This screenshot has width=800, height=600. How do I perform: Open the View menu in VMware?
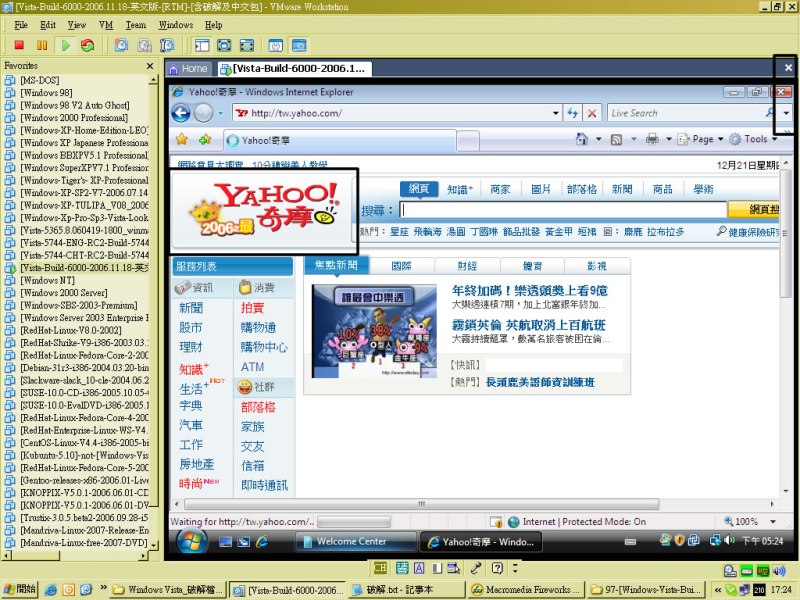point(77,25)
